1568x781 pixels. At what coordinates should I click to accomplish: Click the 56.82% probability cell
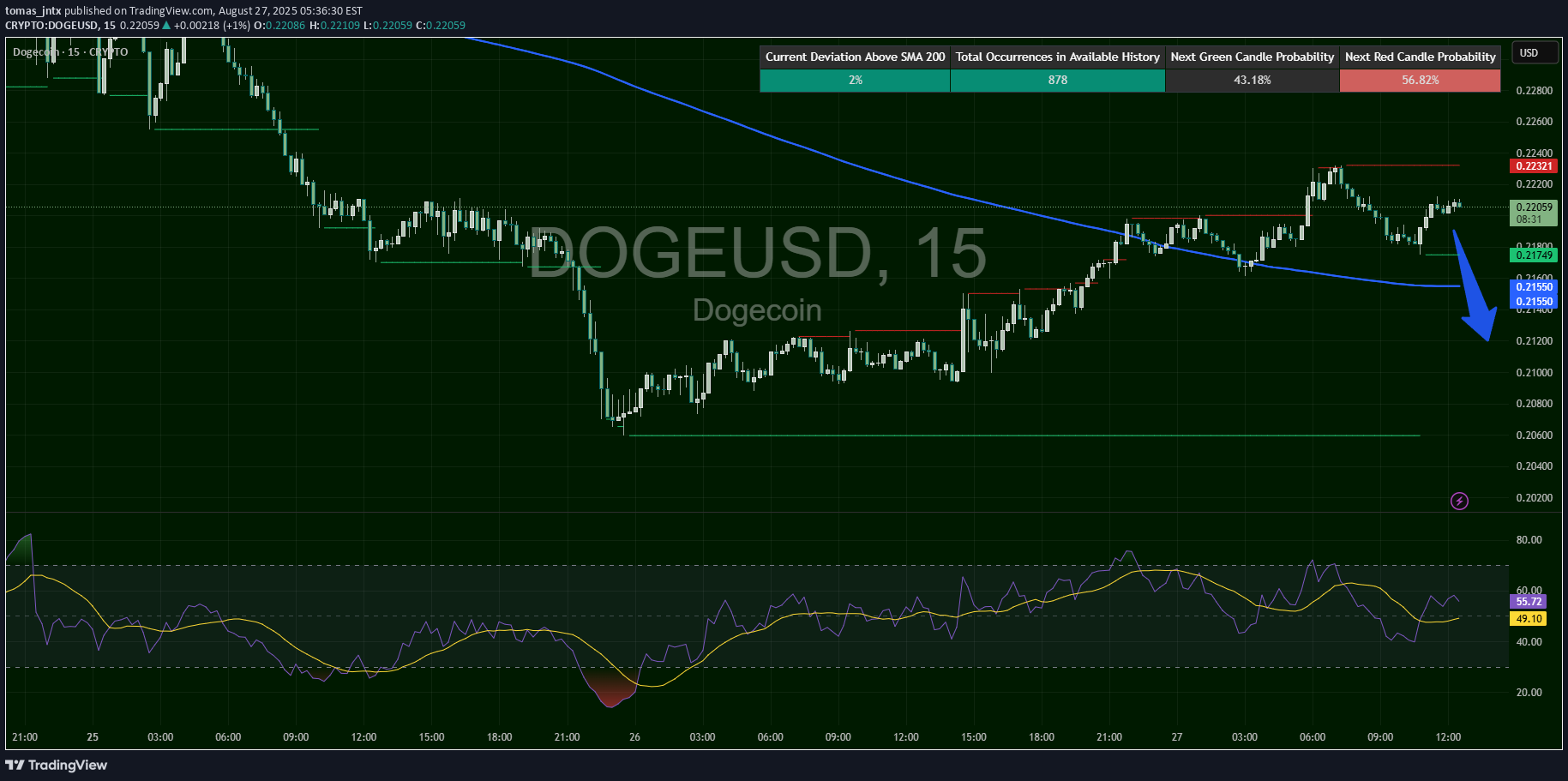[1420, 80]
